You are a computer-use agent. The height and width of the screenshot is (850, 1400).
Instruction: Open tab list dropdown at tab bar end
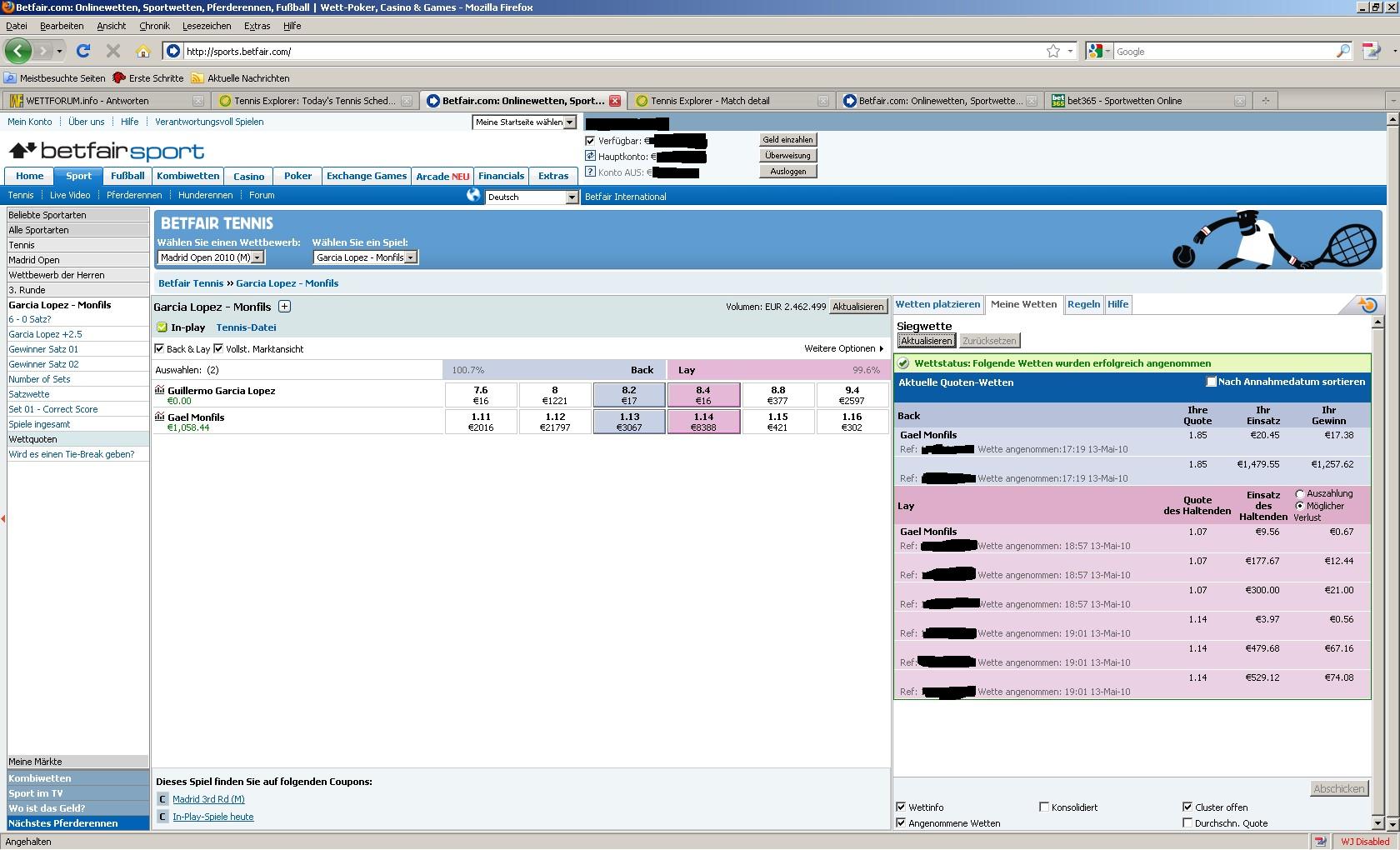1392,101
